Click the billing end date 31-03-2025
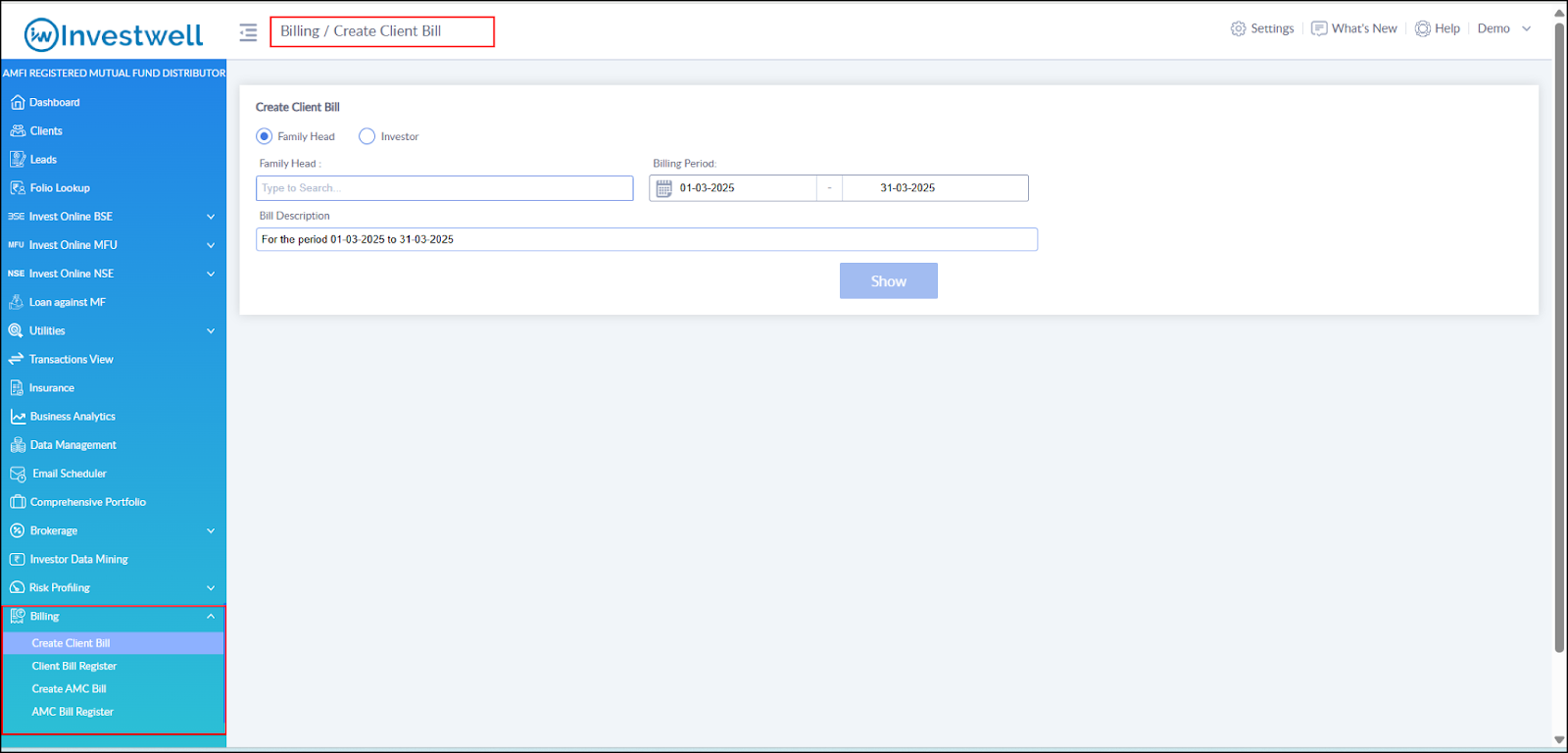 tap(907, 188)
